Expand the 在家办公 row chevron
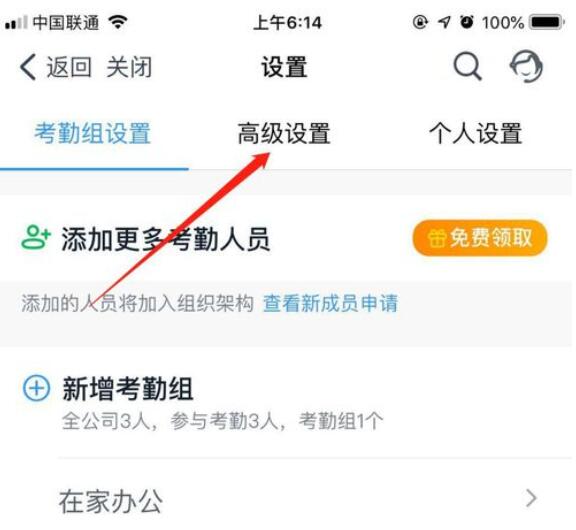 click(531, 498)
